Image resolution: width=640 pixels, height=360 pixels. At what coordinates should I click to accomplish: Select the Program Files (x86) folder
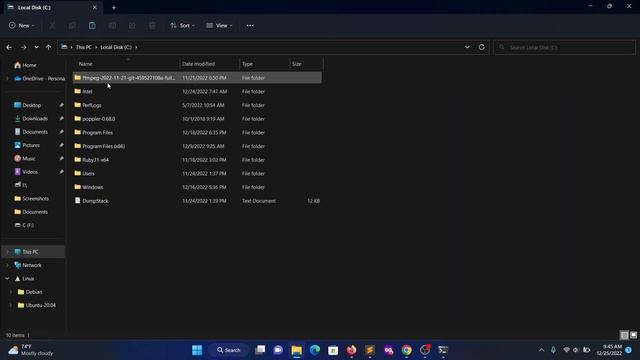[x=197, y=146]
